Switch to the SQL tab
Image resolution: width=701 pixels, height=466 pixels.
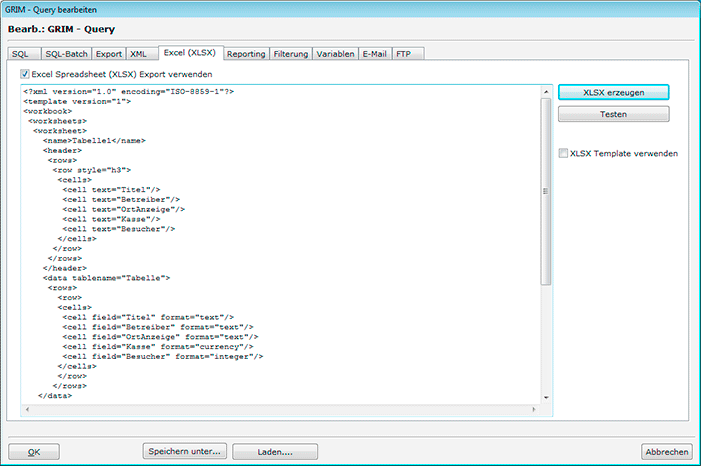pyautogui.click(x=20, y=53)
